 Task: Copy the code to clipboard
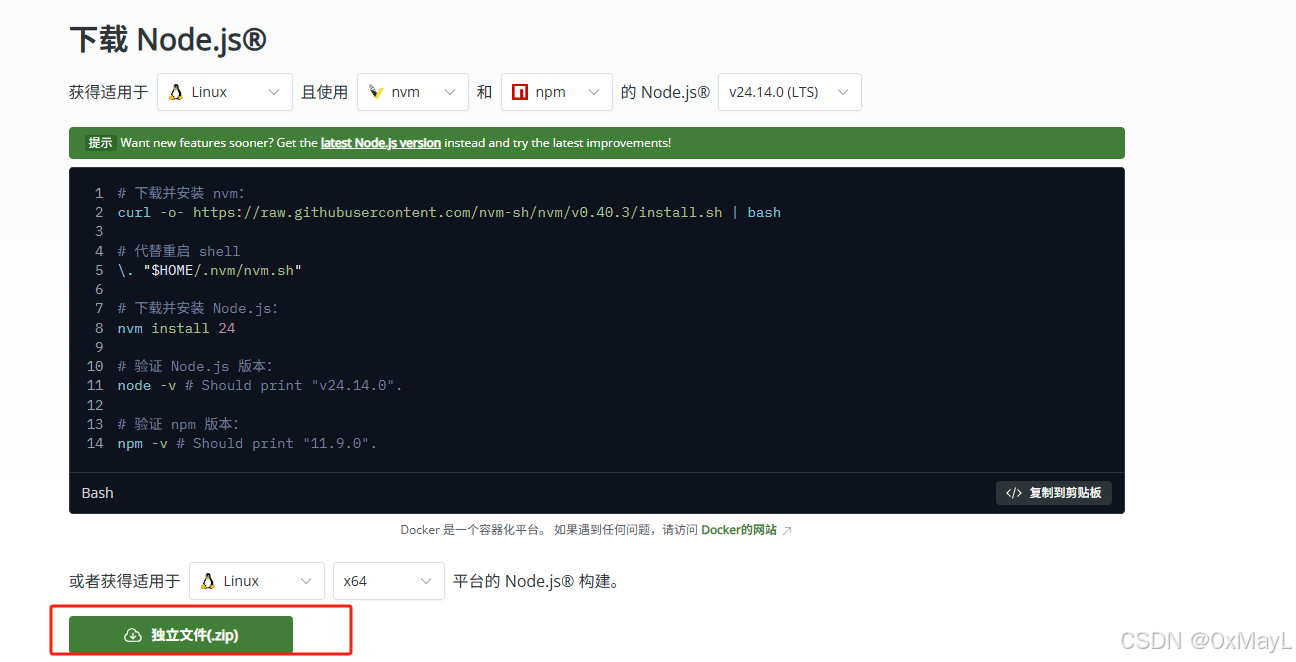(x=1054, y=493)
